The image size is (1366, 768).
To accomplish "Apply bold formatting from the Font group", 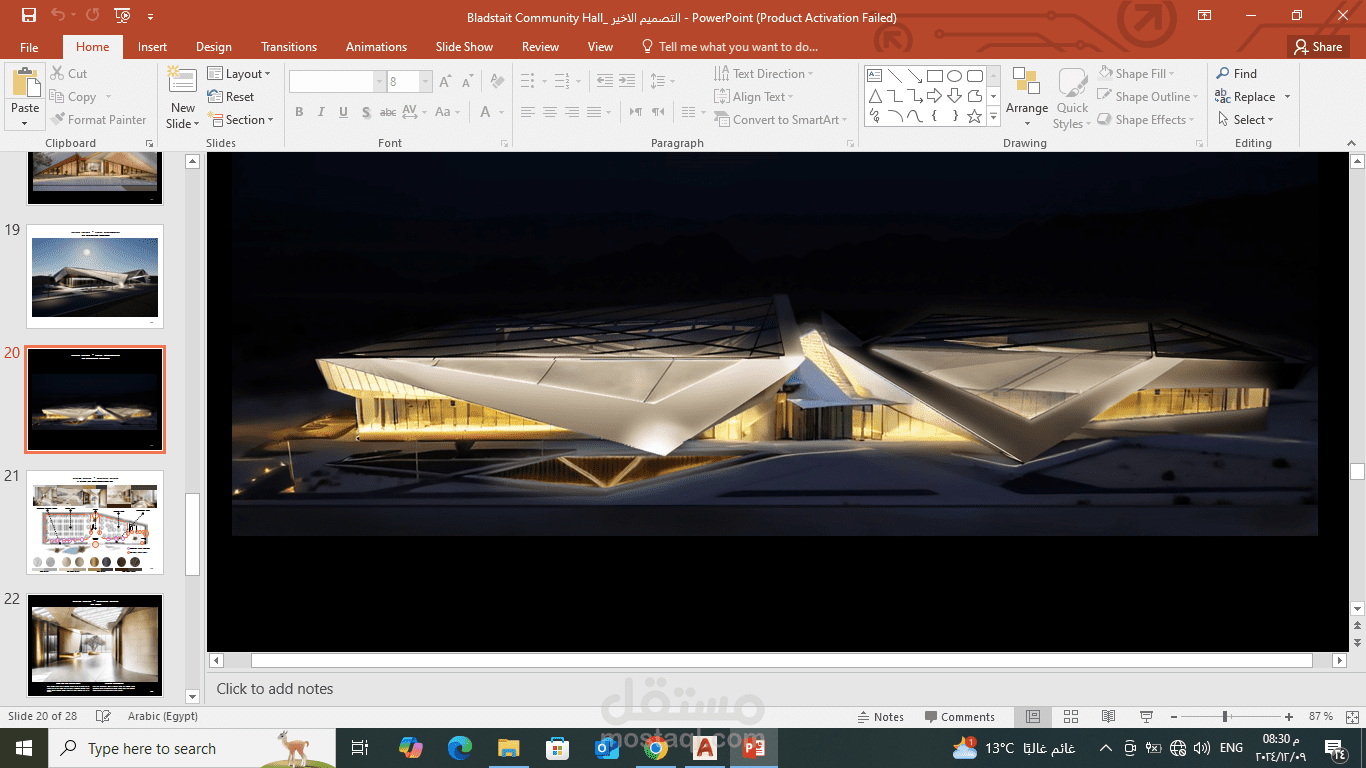I will click(x=298, y=112).
